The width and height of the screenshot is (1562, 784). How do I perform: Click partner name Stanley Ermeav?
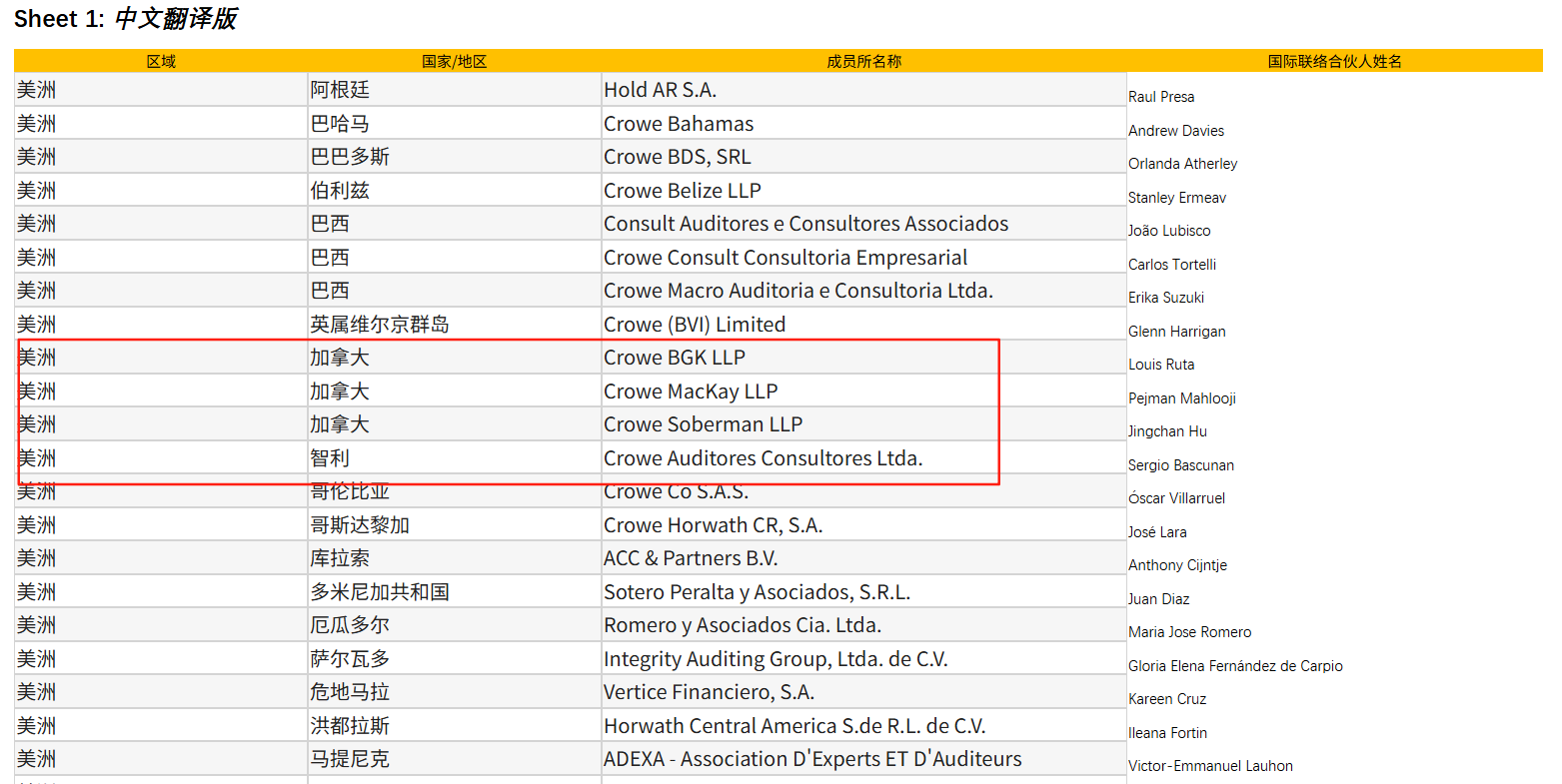[1177, 198]
